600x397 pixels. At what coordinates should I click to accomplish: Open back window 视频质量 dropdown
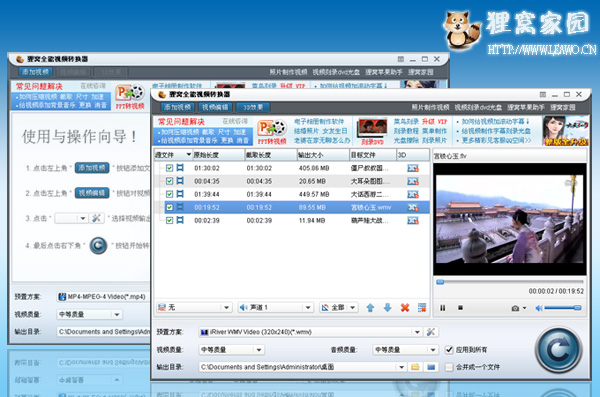tap(117, 315)
